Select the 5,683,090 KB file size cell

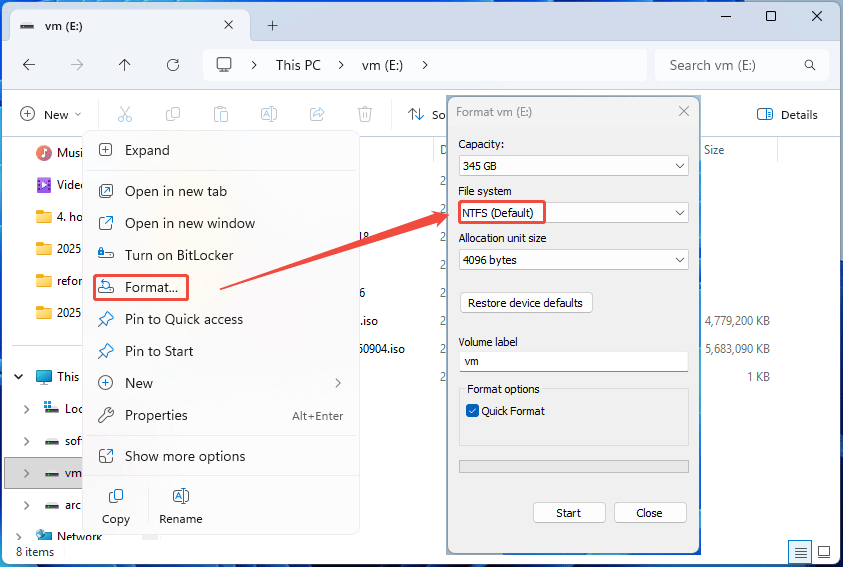point(737,349)
